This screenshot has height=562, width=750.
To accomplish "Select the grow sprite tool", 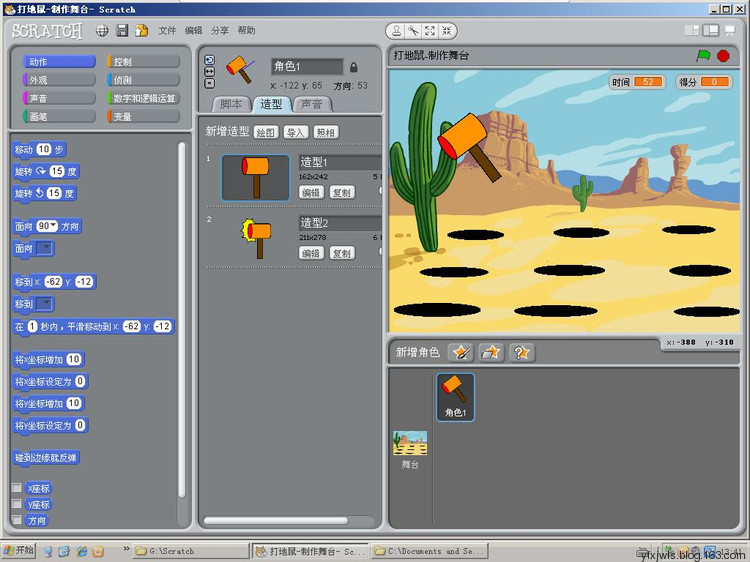I will [x=430, y=31].
